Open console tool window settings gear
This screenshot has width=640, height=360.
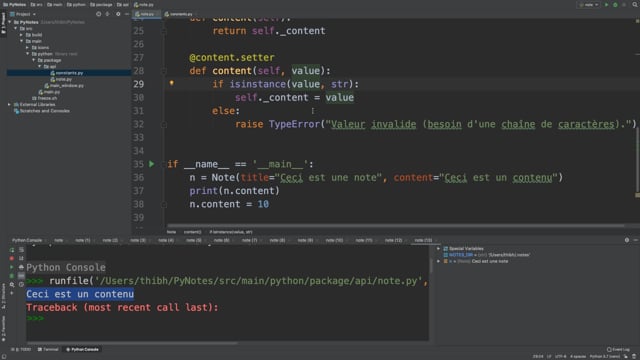[627, 240]
